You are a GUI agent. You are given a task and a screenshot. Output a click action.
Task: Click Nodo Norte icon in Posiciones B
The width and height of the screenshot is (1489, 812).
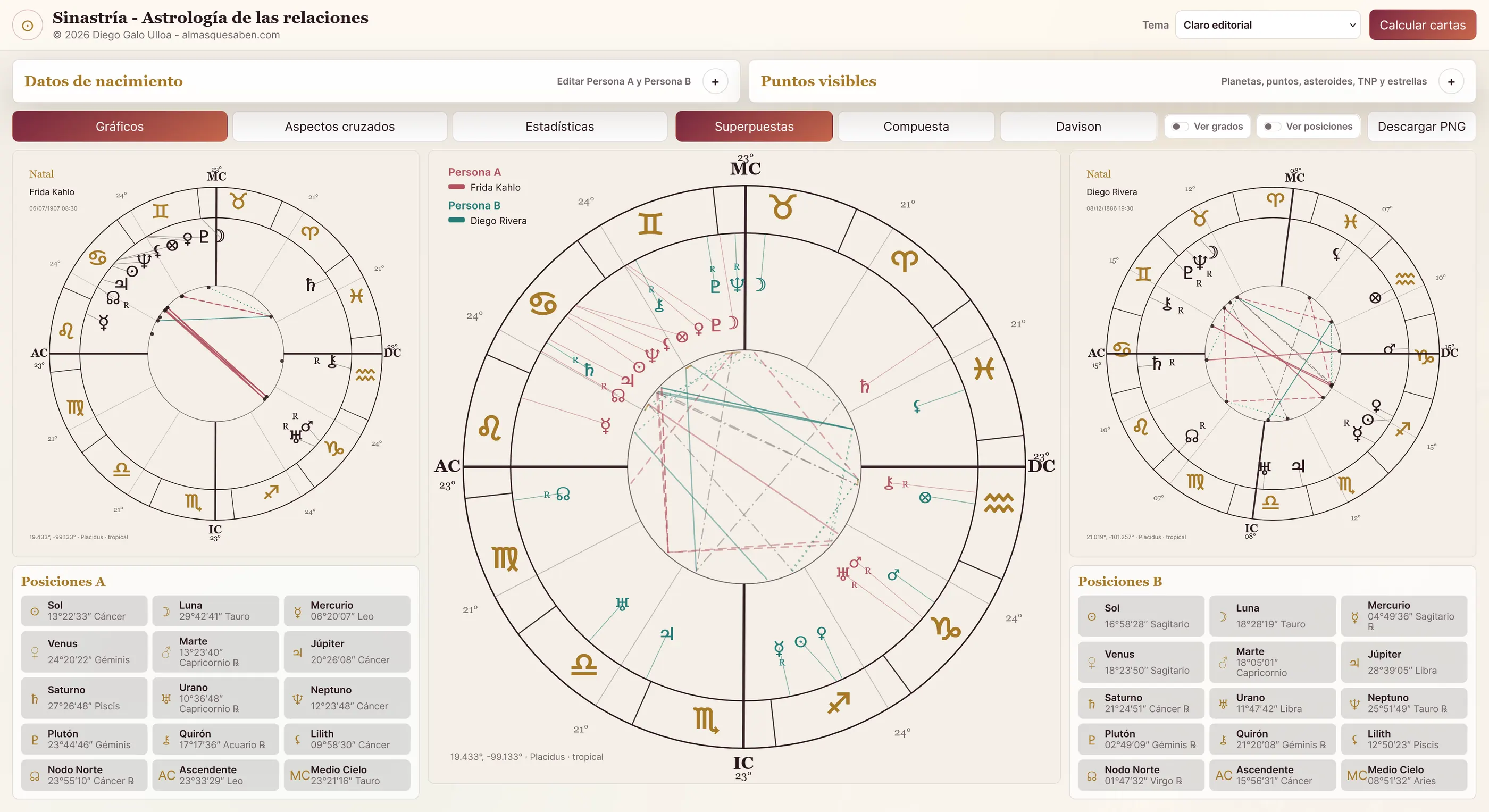point(1091,776)
